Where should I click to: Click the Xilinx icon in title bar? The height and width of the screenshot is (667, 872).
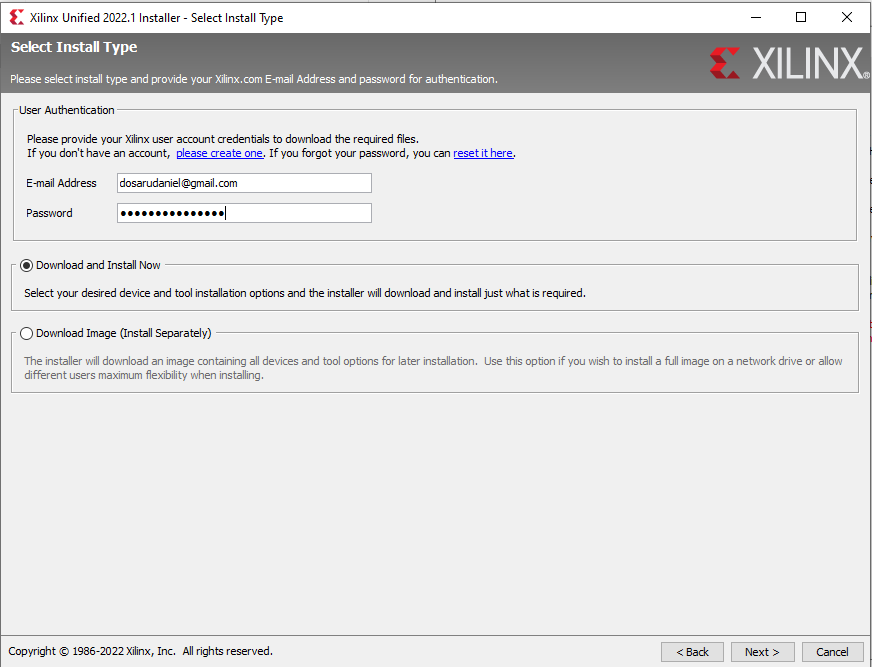tap(17, 17)
